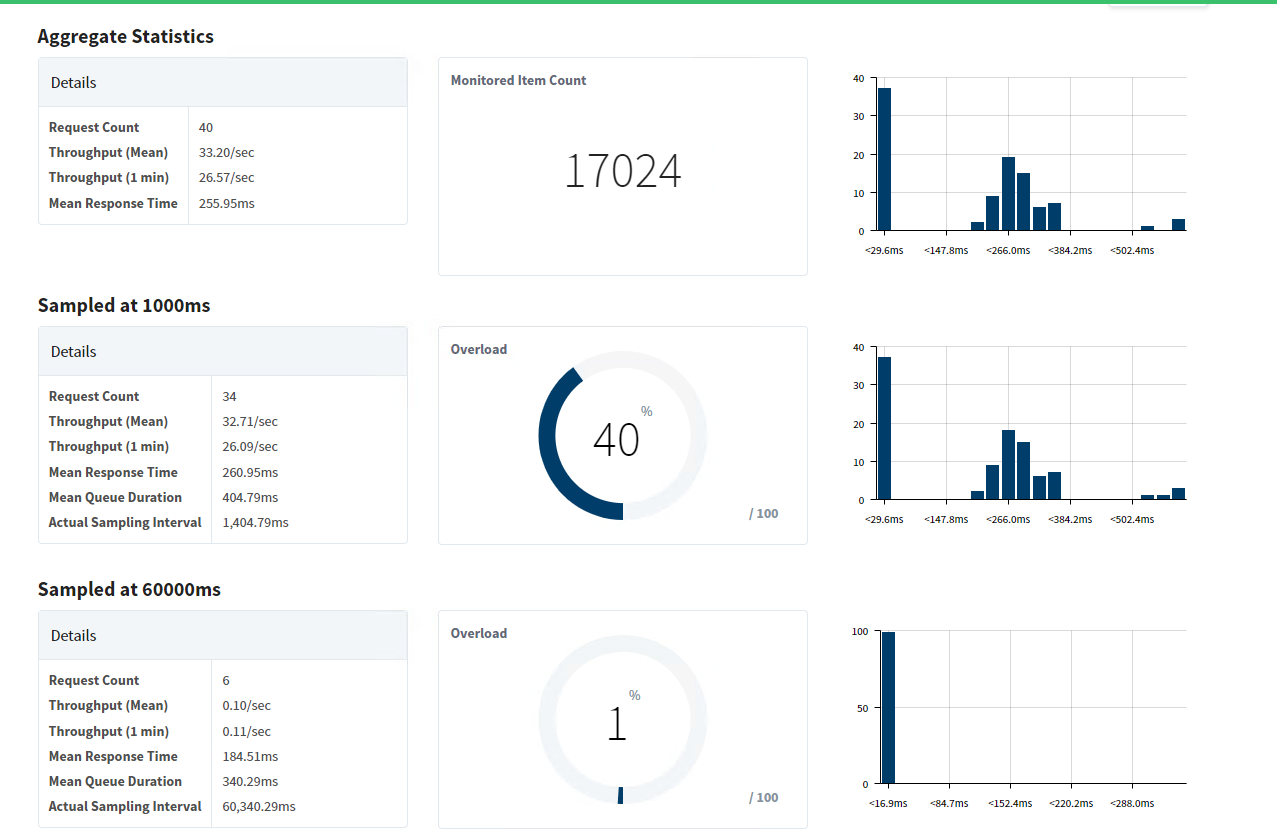Click the 184.51ms Mean Response Time value

click(250, 756)
